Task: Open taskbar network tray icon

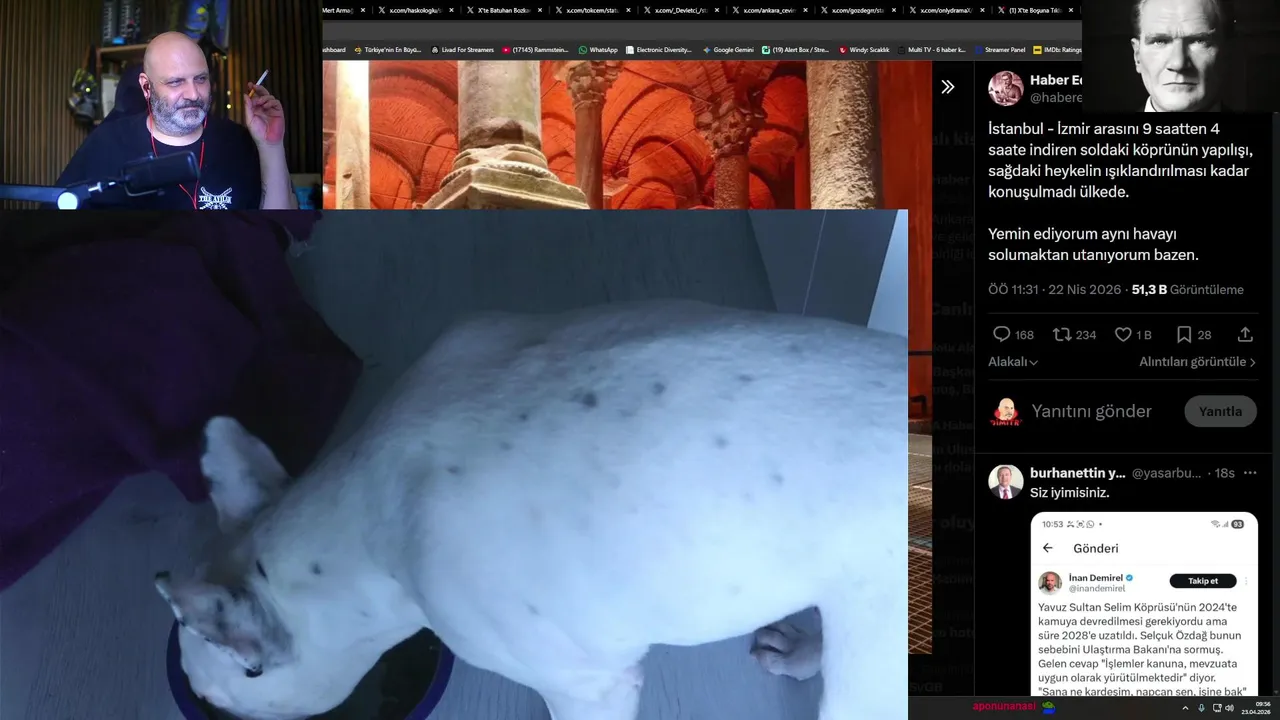Action: point(1217,708)
